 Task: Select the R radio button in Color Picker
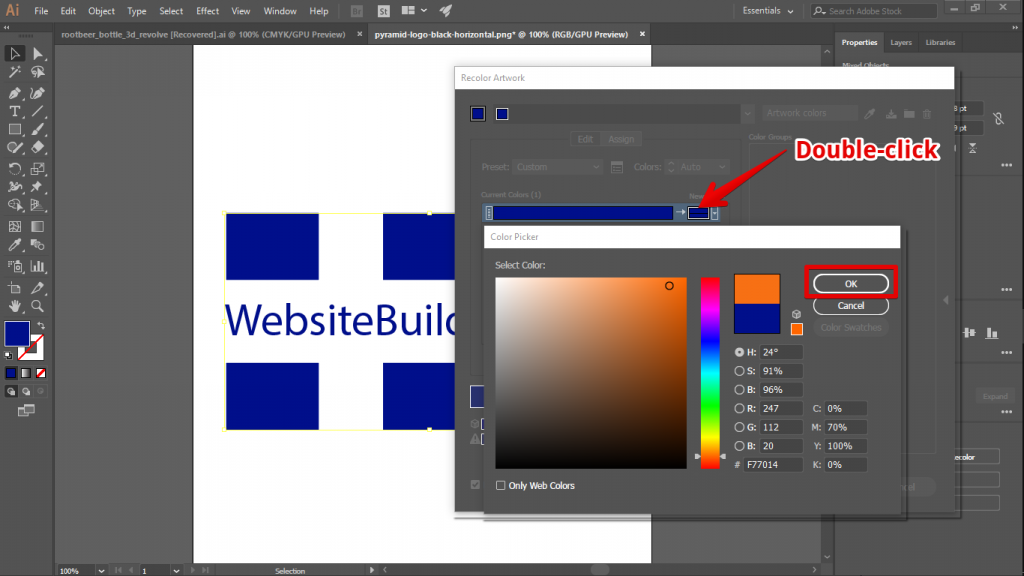pyautogui.click(x=739, y=408)
